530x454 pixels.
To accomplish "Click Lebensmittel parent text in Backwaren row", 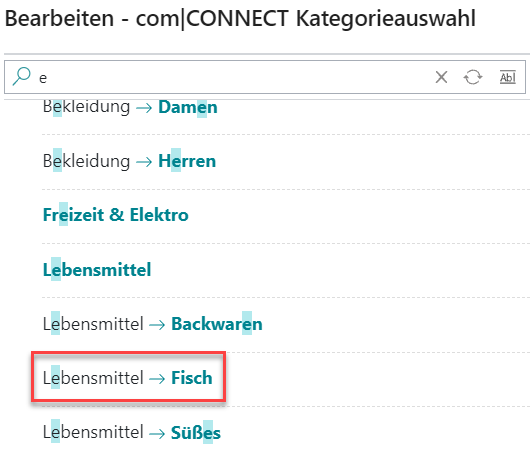I will tap(93, 324).
